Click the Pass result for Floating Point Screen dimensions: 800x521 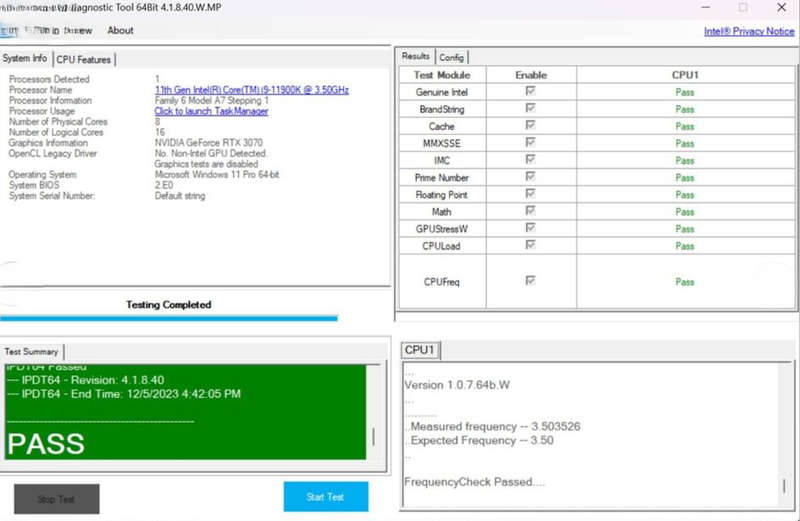pos(685,195)
